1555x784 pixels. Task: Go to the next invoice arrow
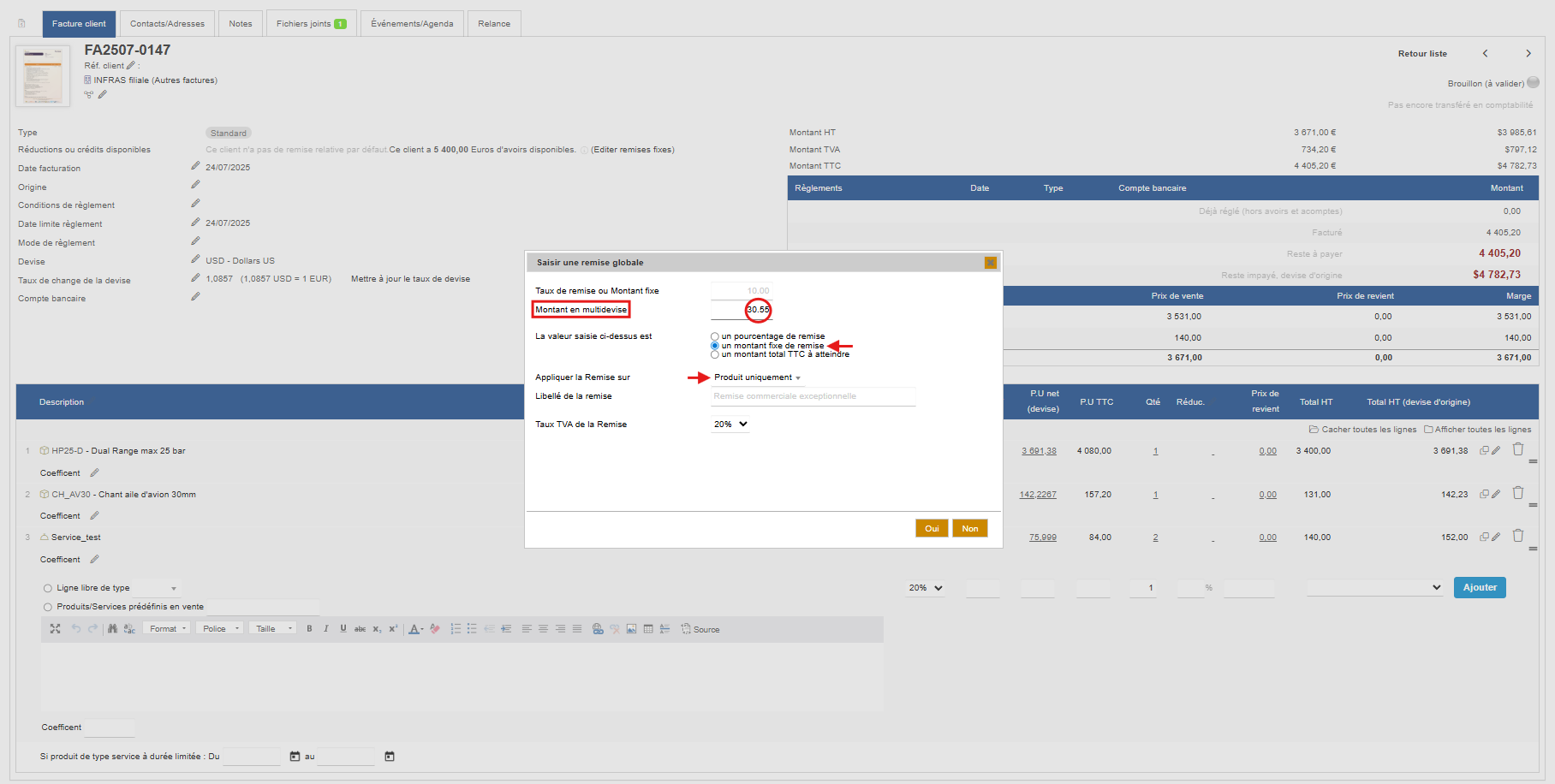pyautogui.click(x=1528, y=53)
